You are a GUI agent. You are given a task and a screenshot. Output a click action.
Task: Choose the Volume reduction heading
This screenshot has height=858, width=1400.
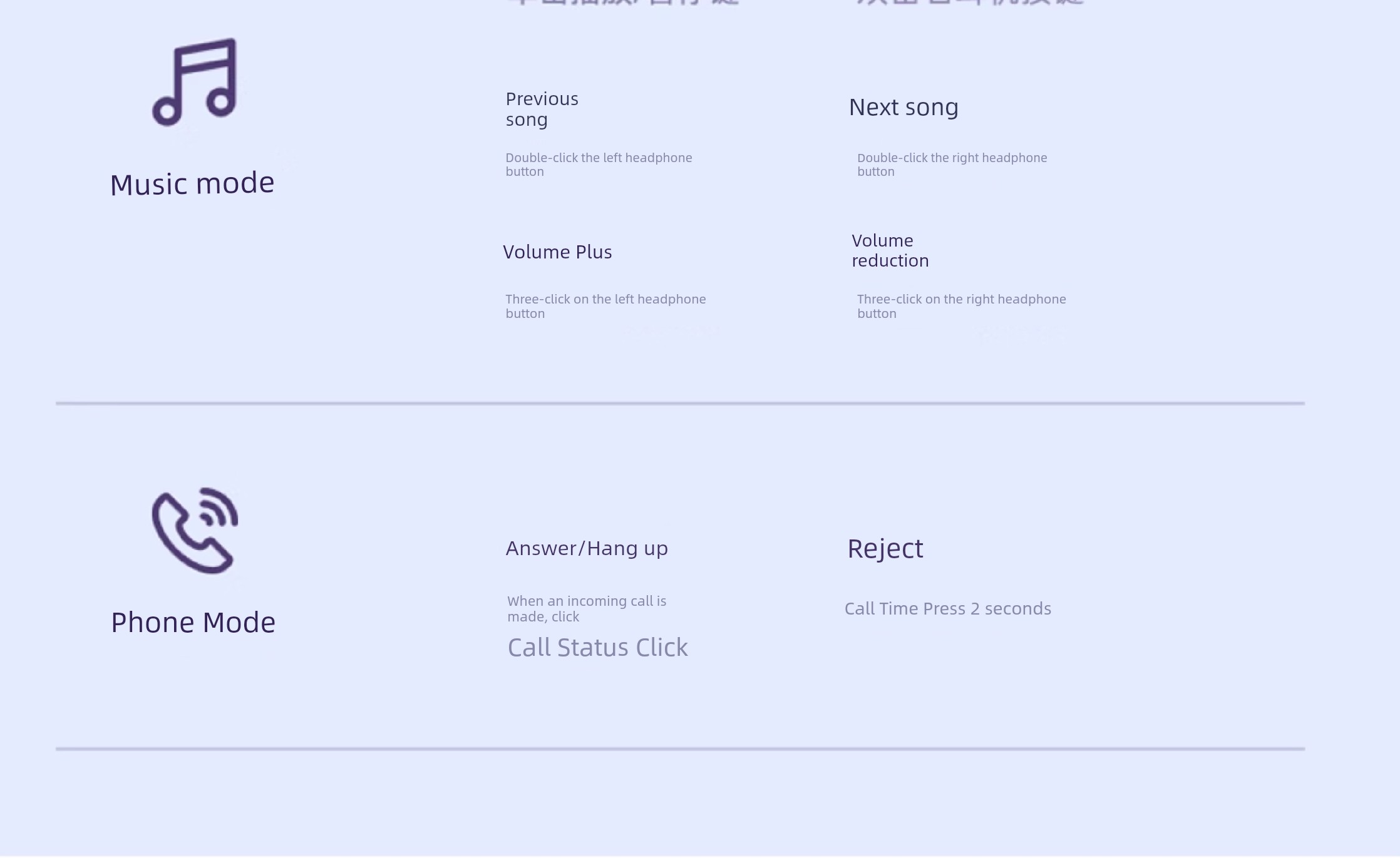[890, 250]
